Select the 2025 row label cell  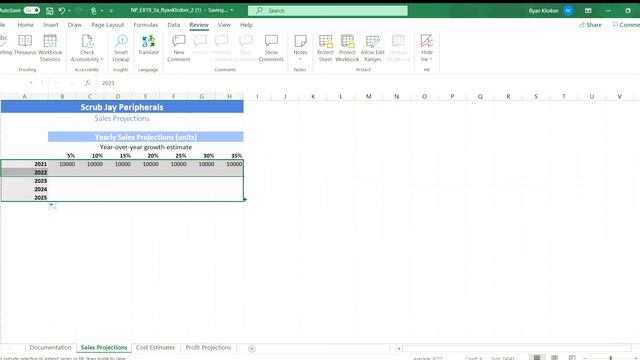25,198
